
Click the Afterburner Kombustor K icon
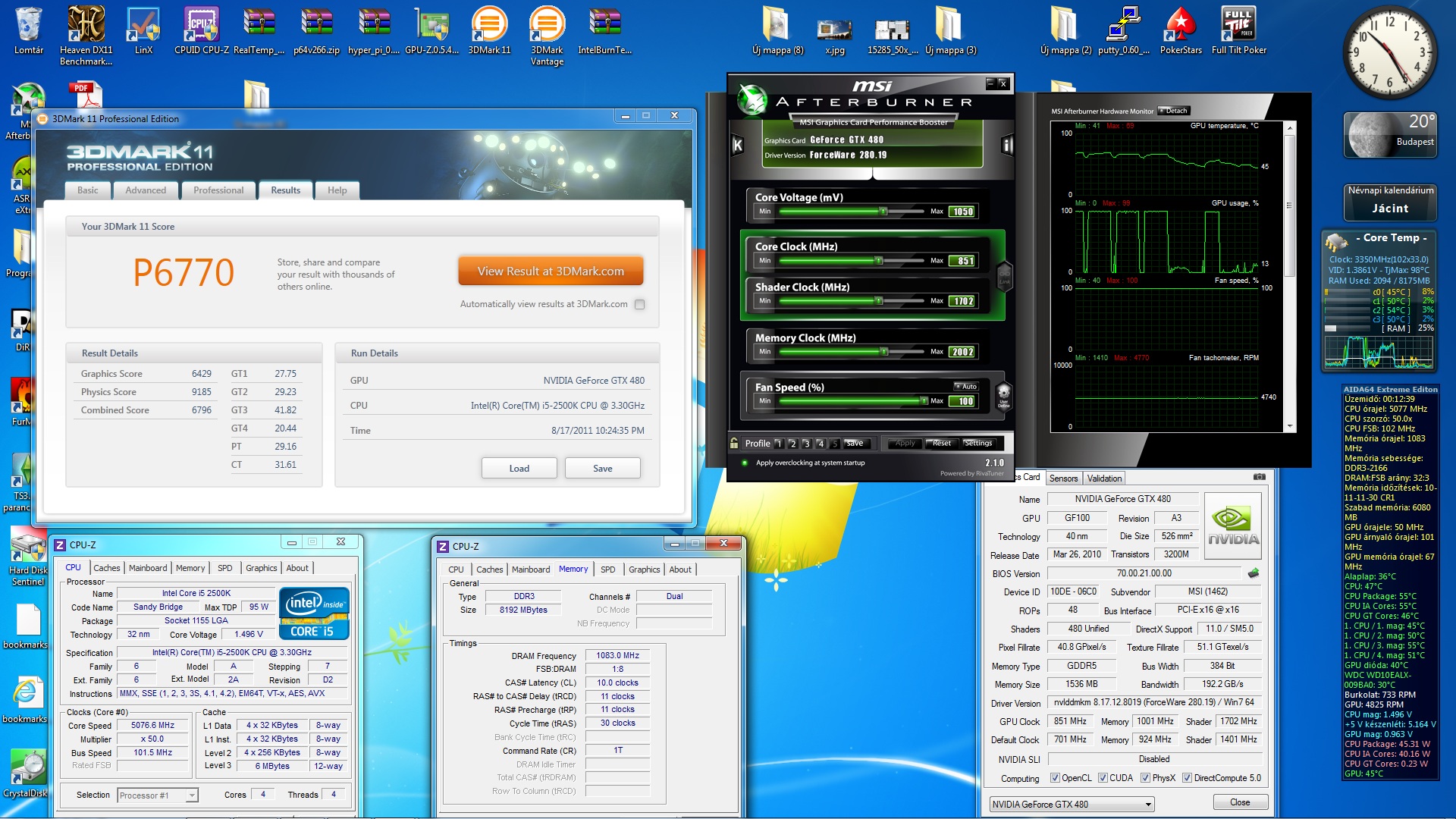click(x=737, y=145)
